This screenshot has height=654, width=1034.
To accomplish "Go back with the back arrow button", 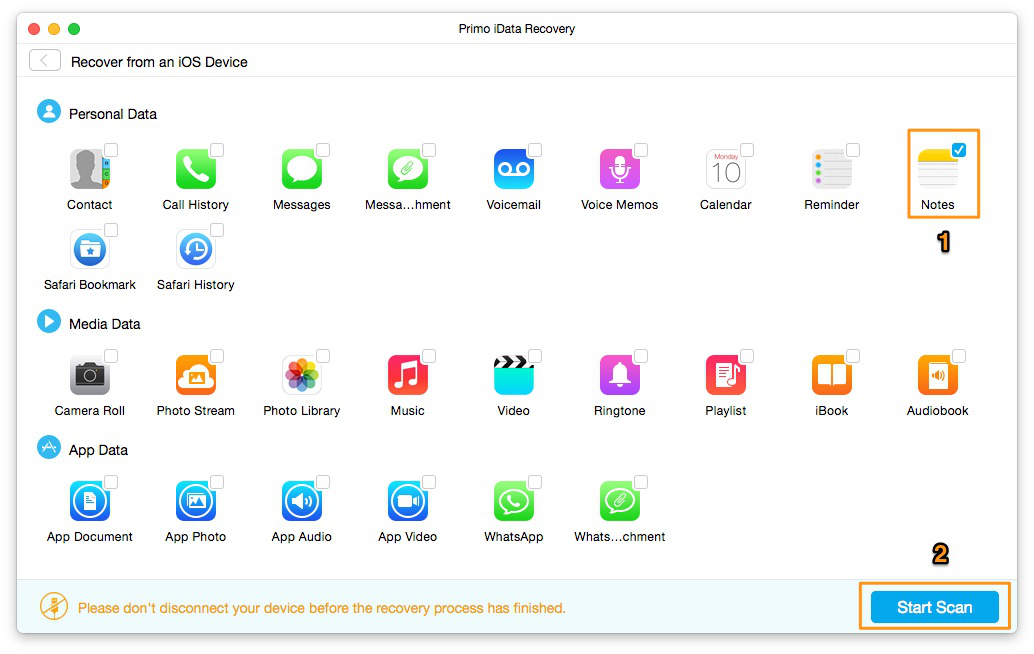I will 45,61.
